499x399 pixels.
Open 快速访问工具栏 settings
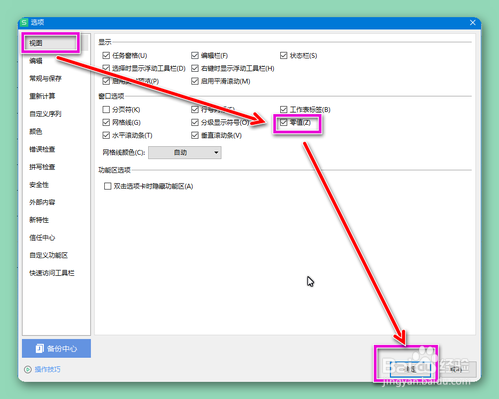52,273
